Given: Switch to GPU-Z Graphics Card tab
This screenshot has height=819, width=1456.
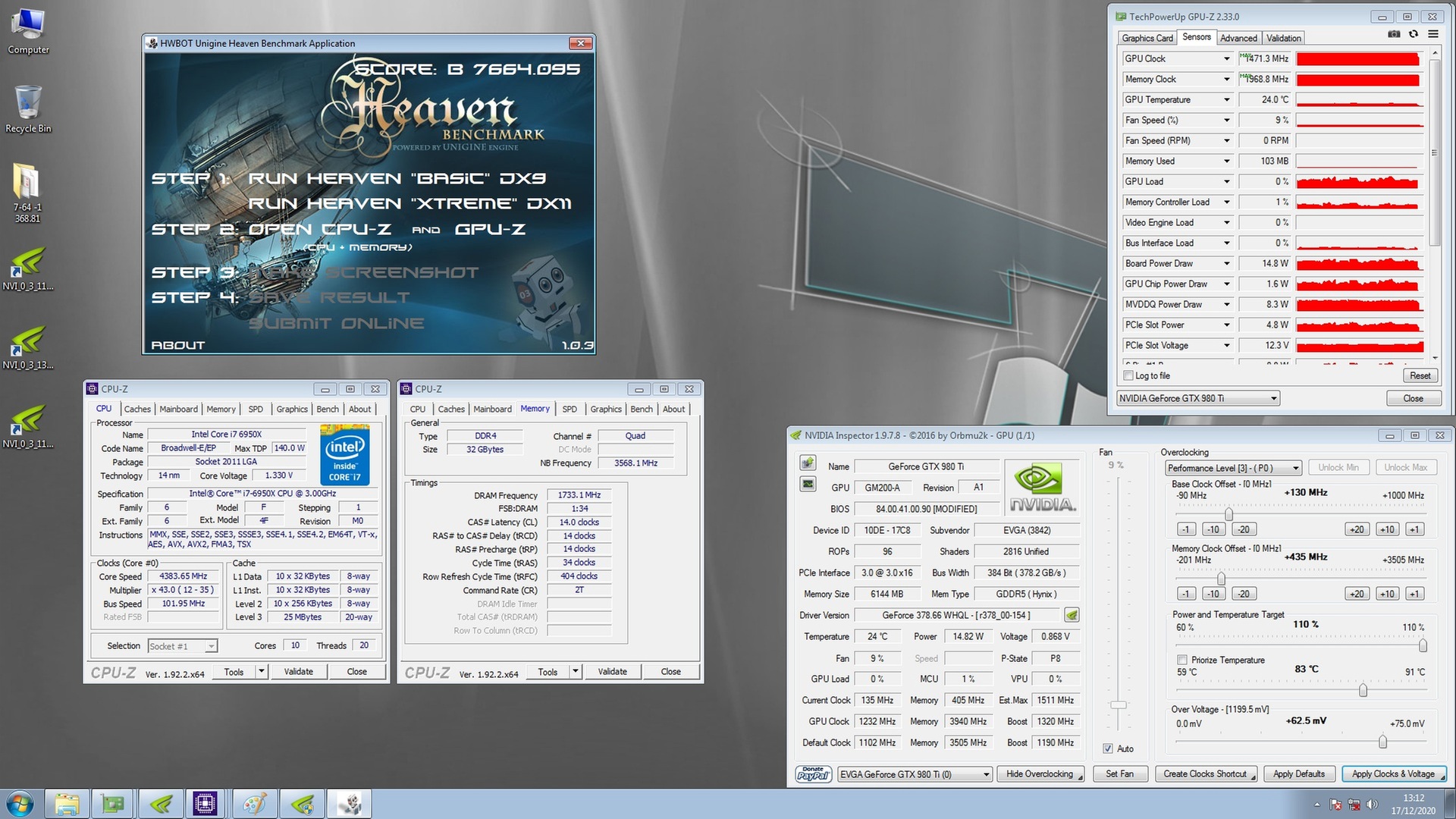Looking at the screenshot, I should (x=1147, y=38).
